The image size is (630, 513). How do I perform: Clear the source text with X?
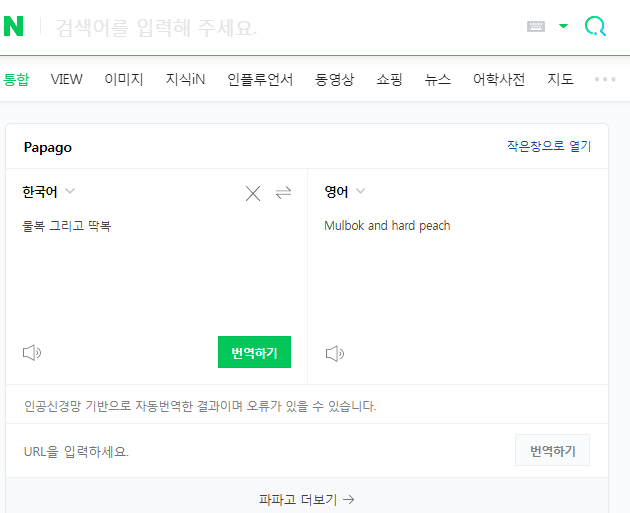point(253,193)
